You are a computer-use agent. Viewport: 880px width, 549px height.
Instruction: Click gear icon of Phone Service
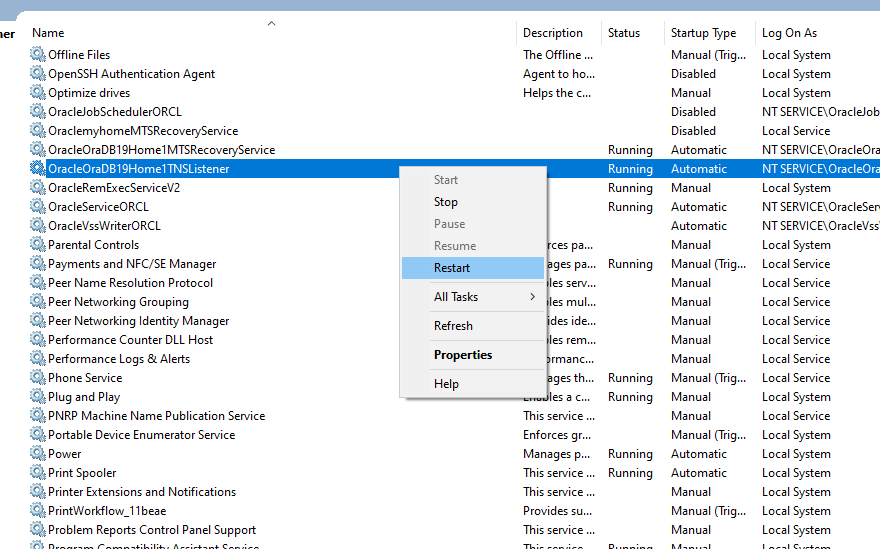(38, 378)
